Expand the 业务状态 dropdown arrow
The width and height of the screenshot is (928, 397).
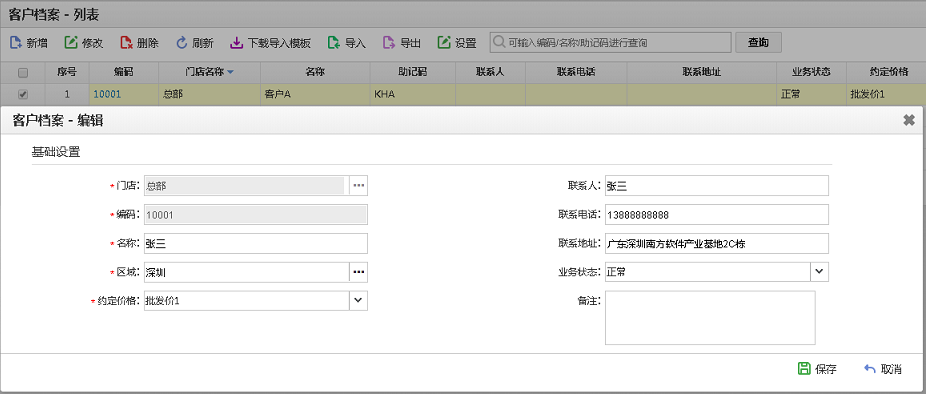(x=819, y=272)
